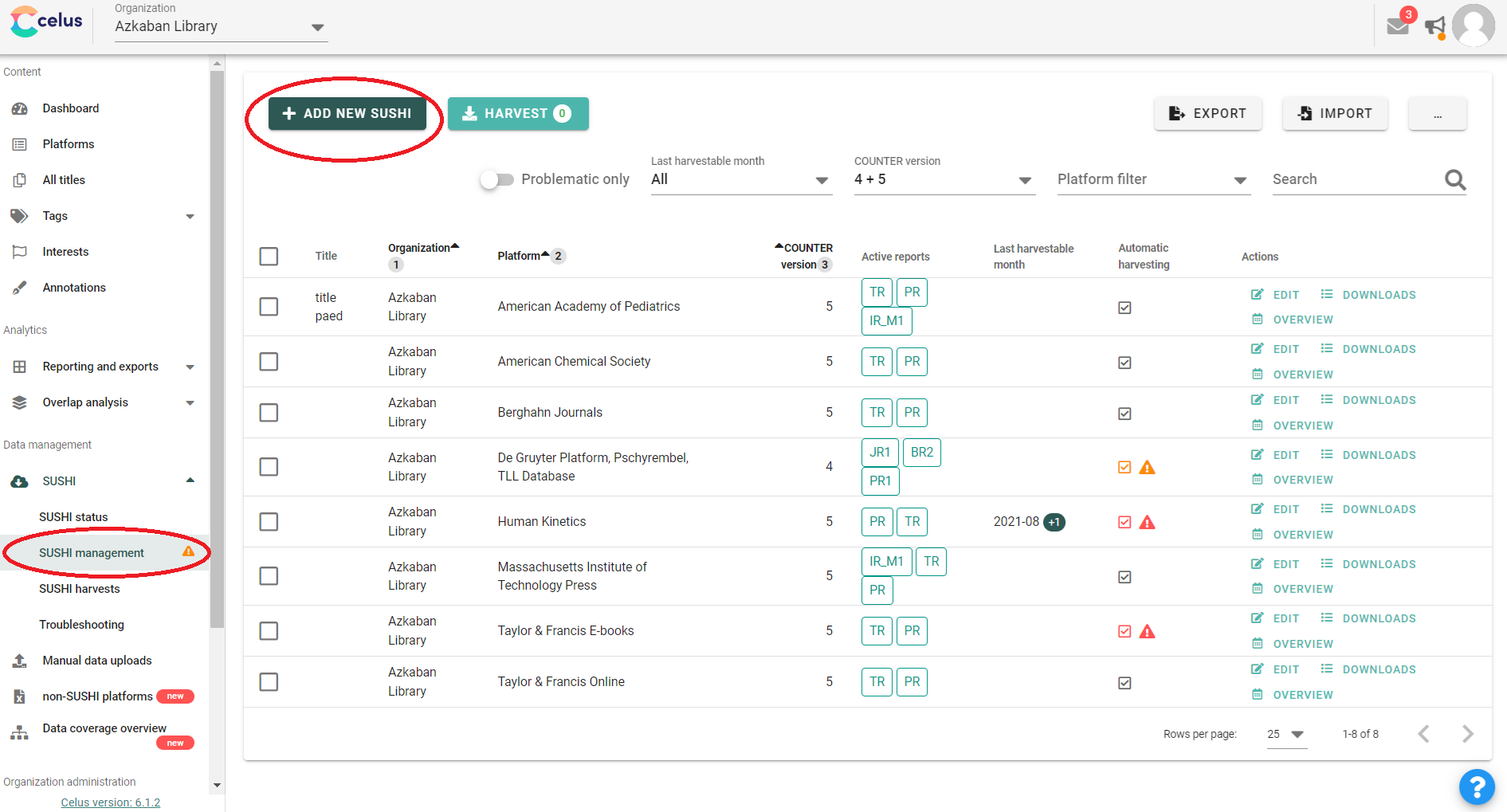Open the Organization dropdown showing Azkaban Library
This screenshot has height=812, width=1507.
[221, 26]
